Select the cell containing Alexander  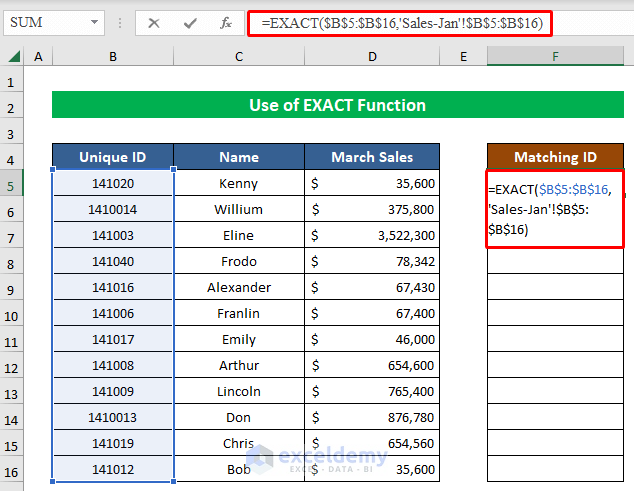[239, 287]
